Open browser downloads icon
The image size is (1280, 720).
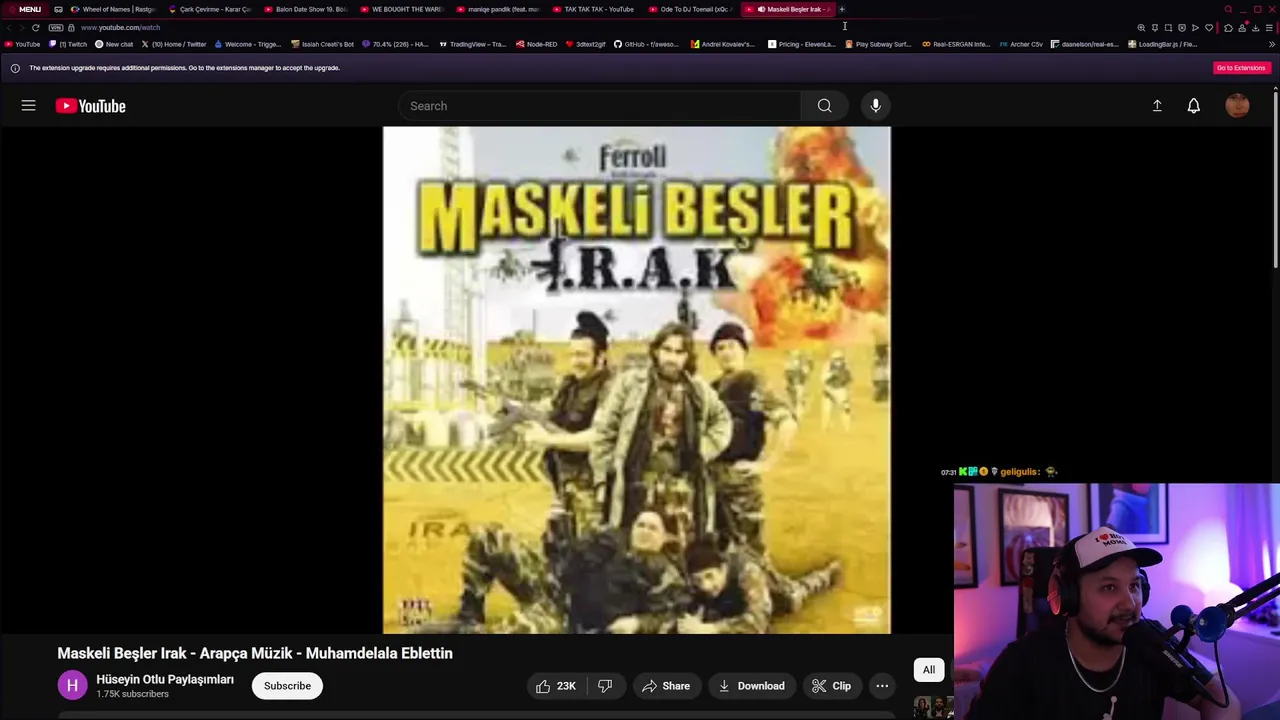[1256, 27]
